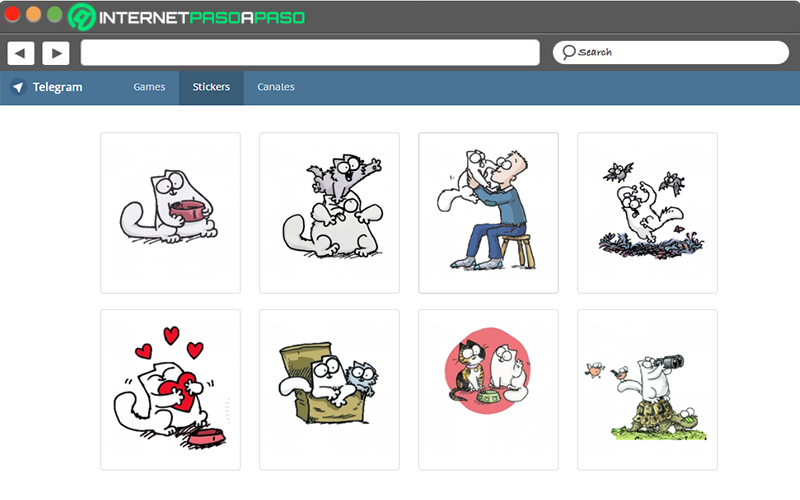Select sticker of cat hugging red heart
The width and height of the screenshot is (800, 500).
coord(170,390)
